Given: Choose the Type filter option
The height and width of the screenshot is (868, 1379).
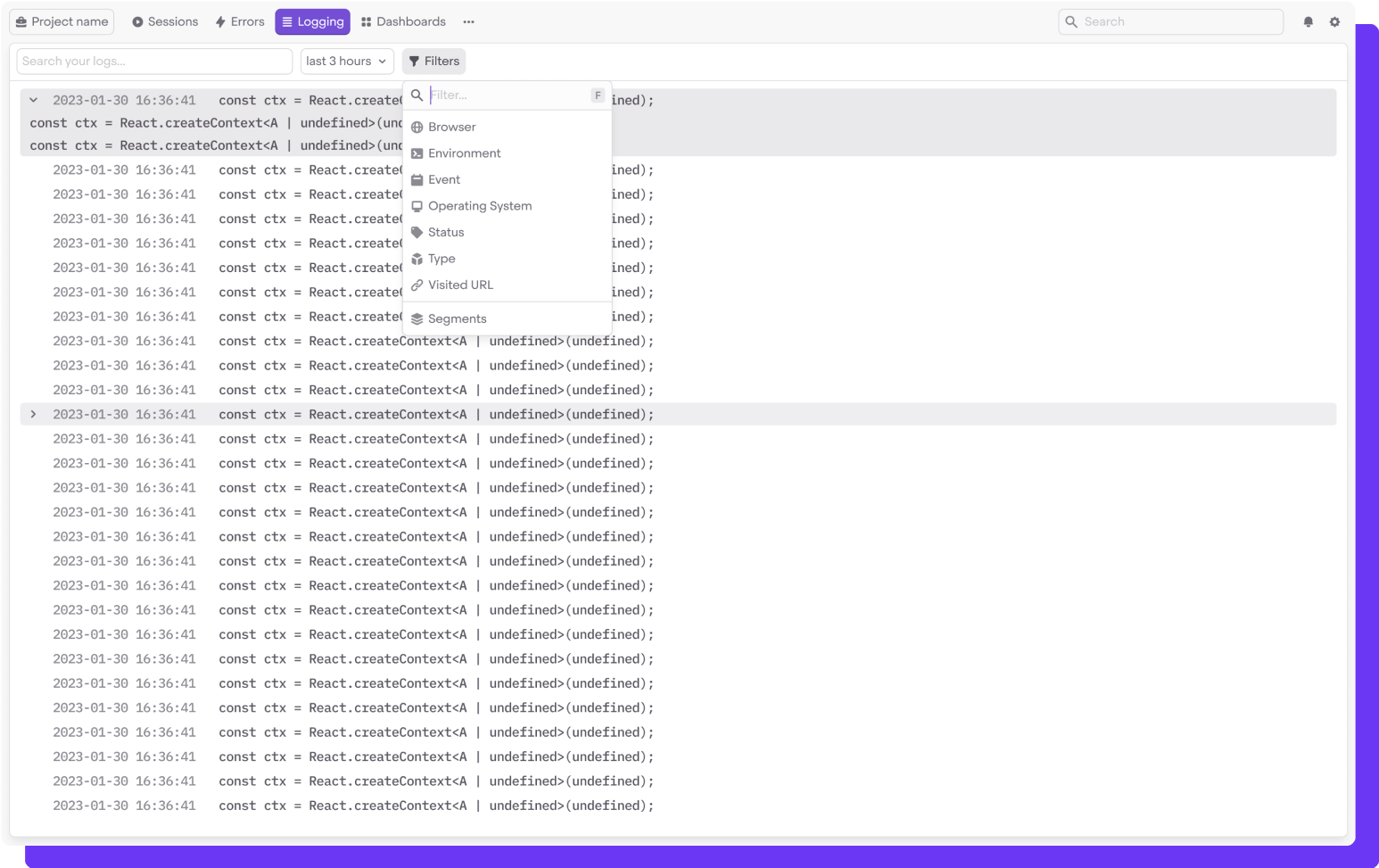Looking at the screenshot, I should pos(507,259).
